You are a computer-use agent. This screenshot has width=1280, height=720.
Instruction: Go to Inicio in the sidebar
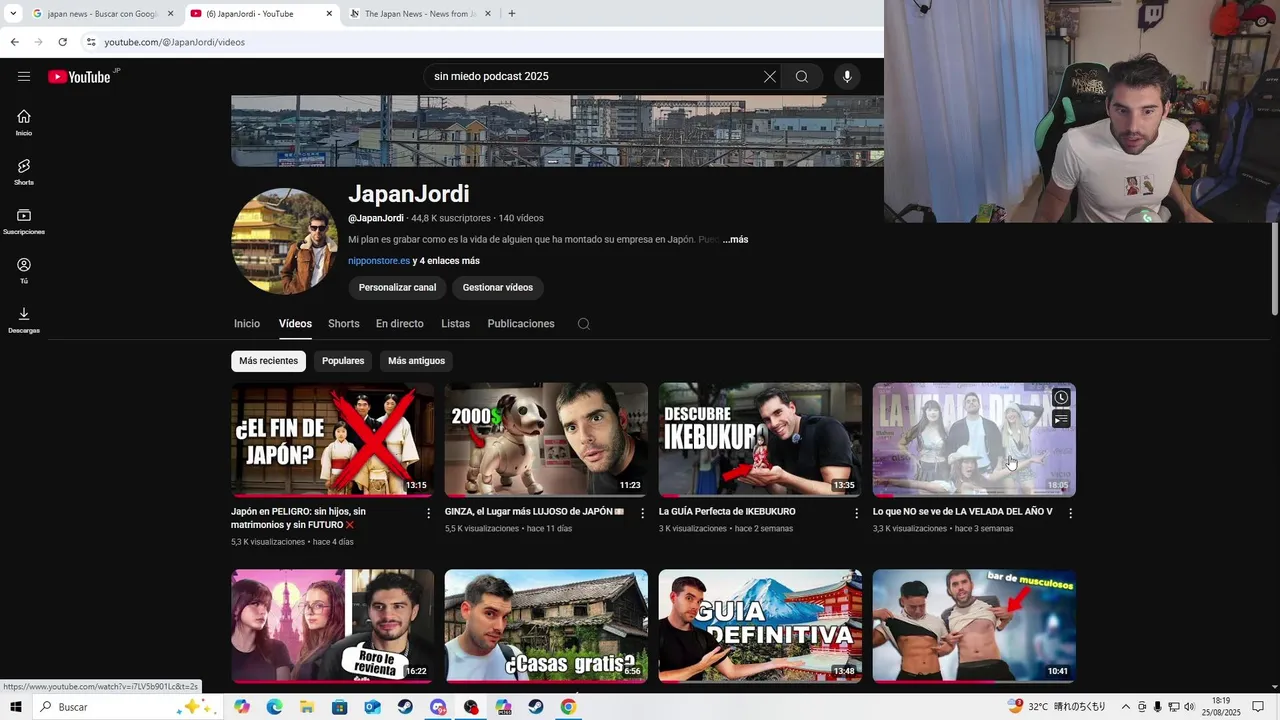pos(24,123)
